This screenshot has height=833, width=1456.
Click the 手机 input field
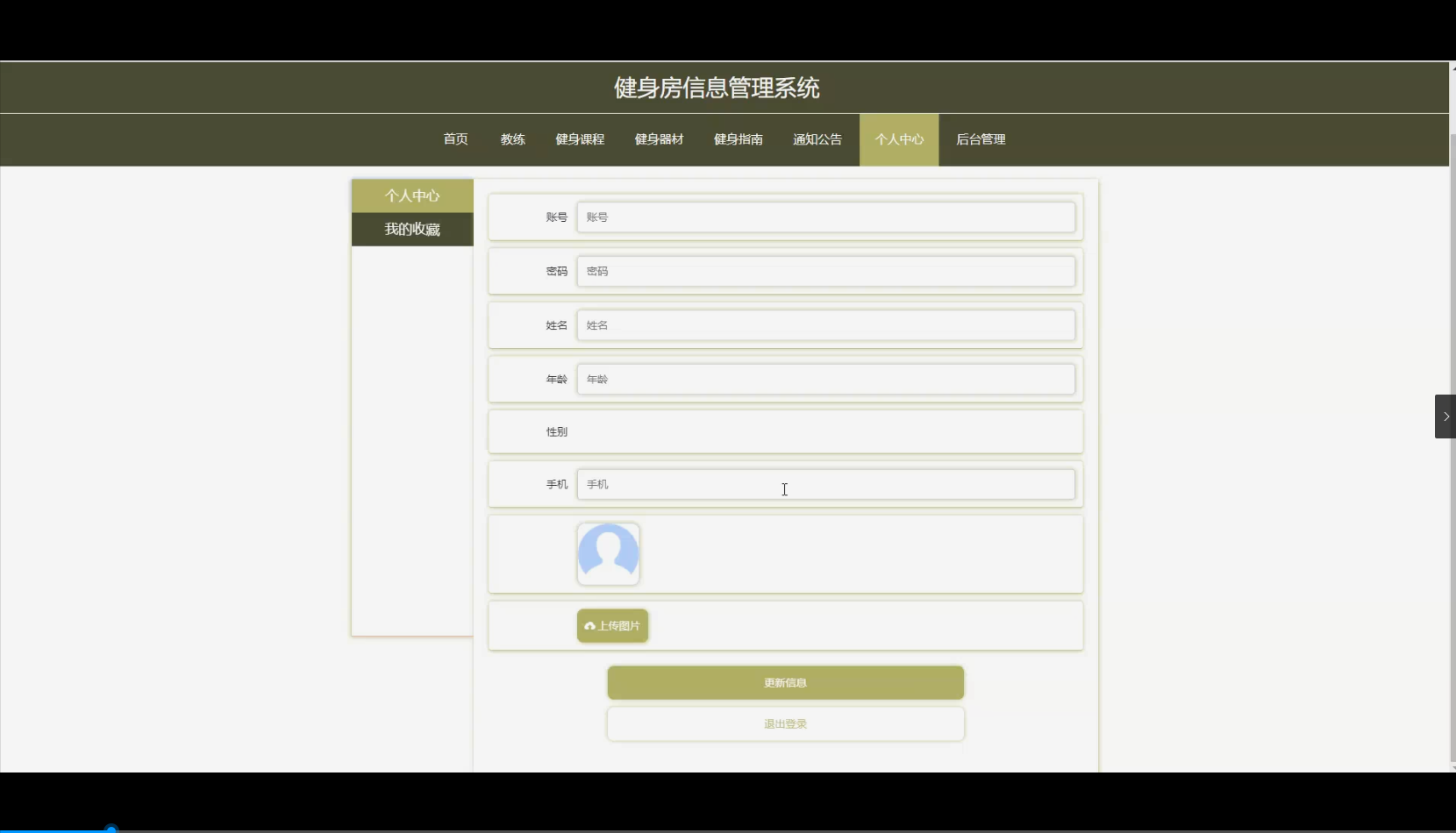[x=825, y=484]
